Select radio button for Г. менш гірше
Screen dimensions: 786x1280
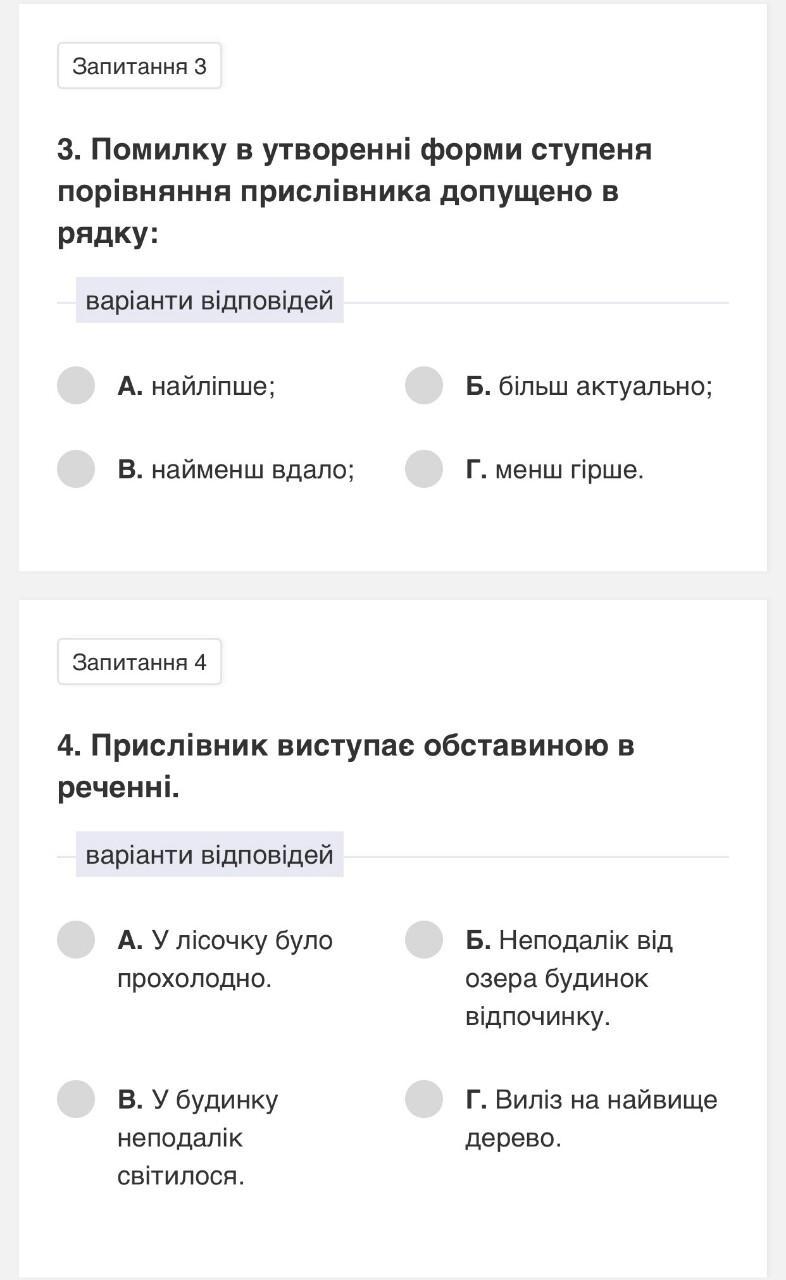[x=424, y=469]
